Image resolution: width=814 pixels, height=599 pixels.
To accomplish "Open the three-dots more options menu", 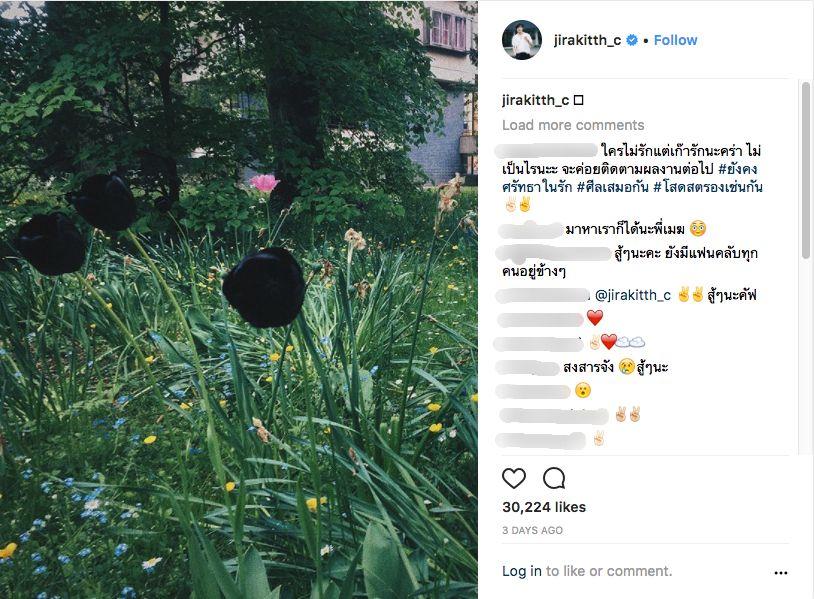I will pyautogui.click(x=781, y=573).
